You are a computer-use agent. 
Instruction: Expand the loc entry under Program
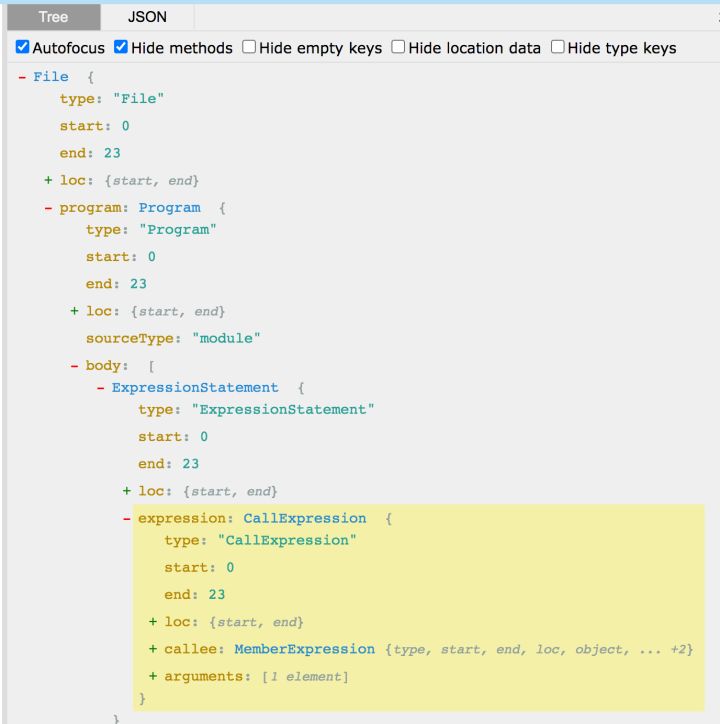coord(74,311)
